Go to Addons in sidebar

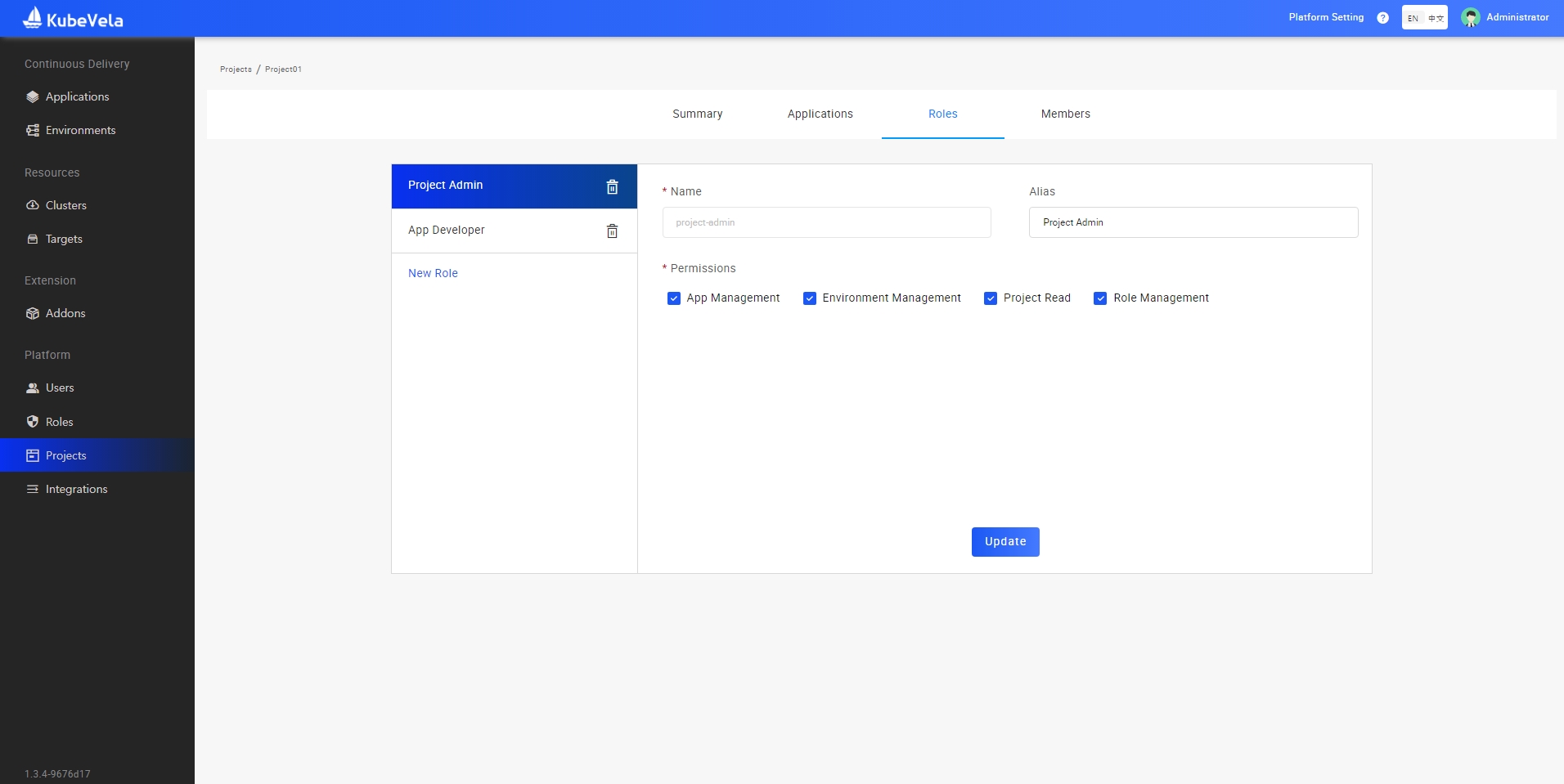point(65,313)
